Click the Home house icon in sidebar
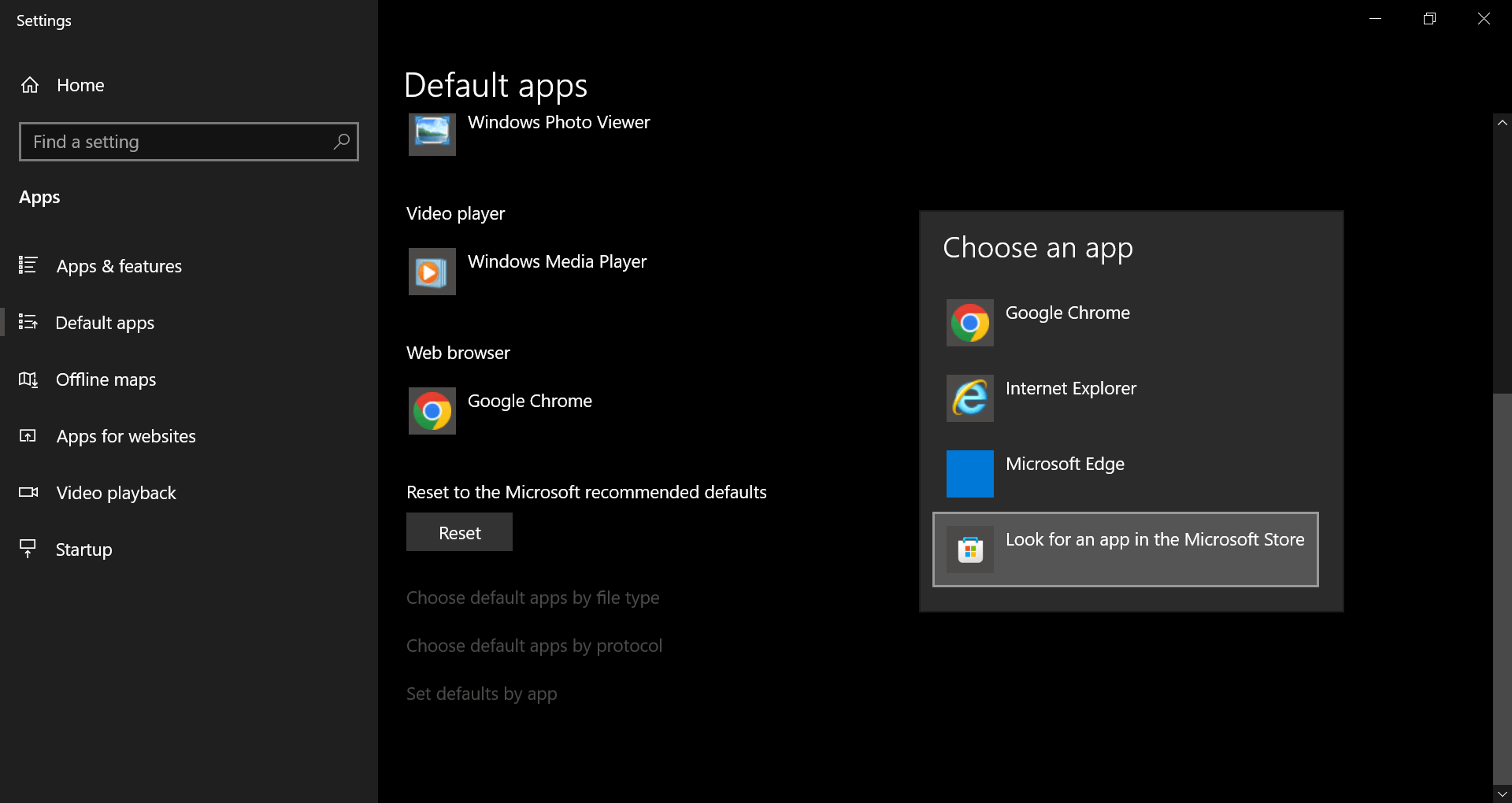Image resolution: width=1512 pixels, height=803 pixels. 30,85
